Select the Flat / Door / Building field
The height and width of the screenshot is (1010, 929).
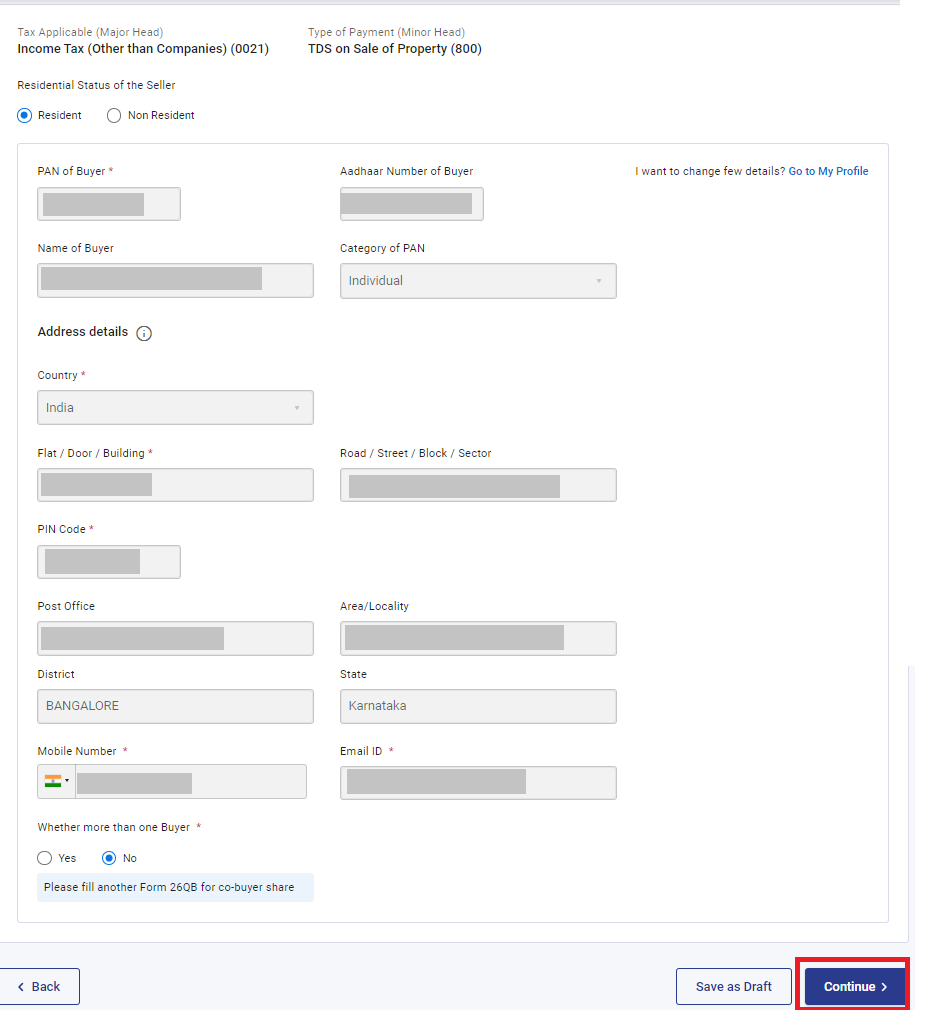175,485
